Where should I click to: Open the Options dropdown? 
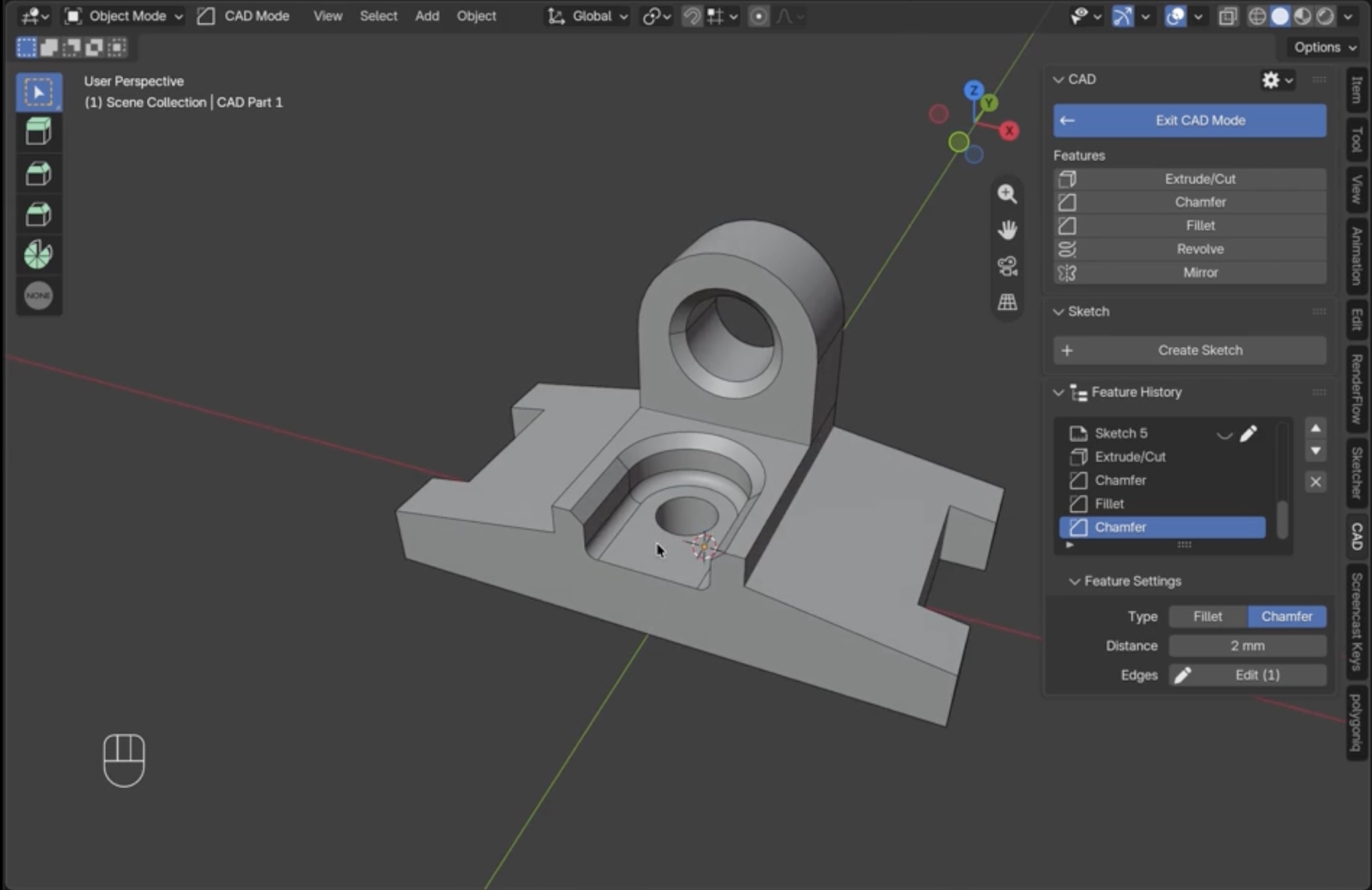tap(1324, 48)
